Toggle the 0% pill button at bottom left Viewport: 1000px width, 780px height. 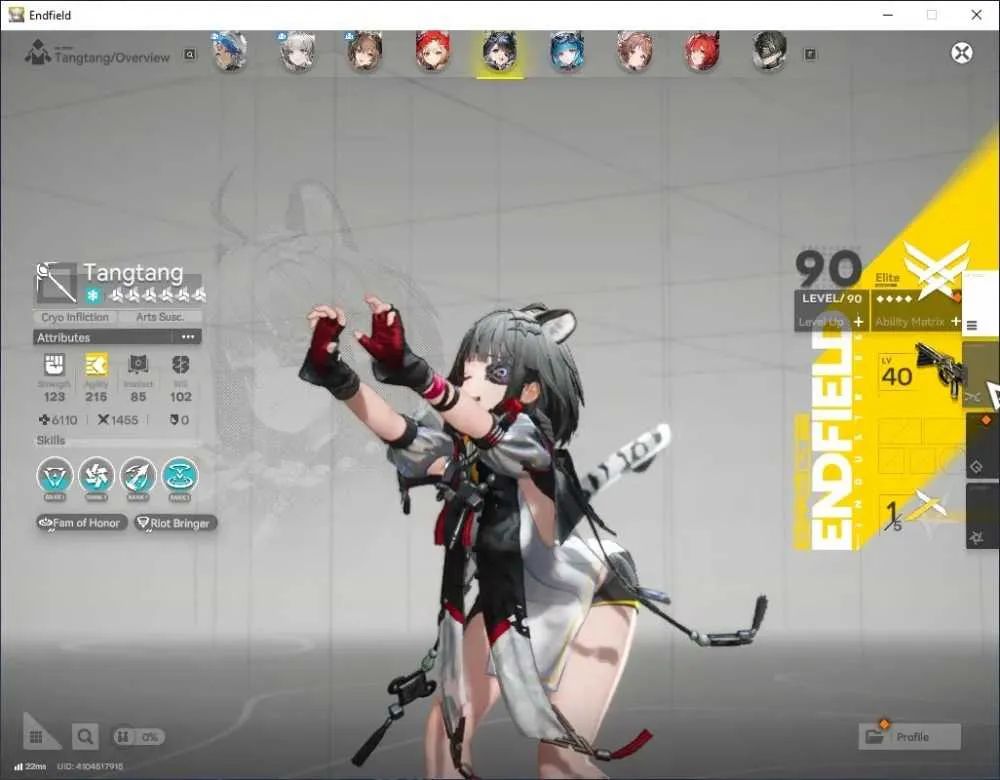[x=138, y=737]
